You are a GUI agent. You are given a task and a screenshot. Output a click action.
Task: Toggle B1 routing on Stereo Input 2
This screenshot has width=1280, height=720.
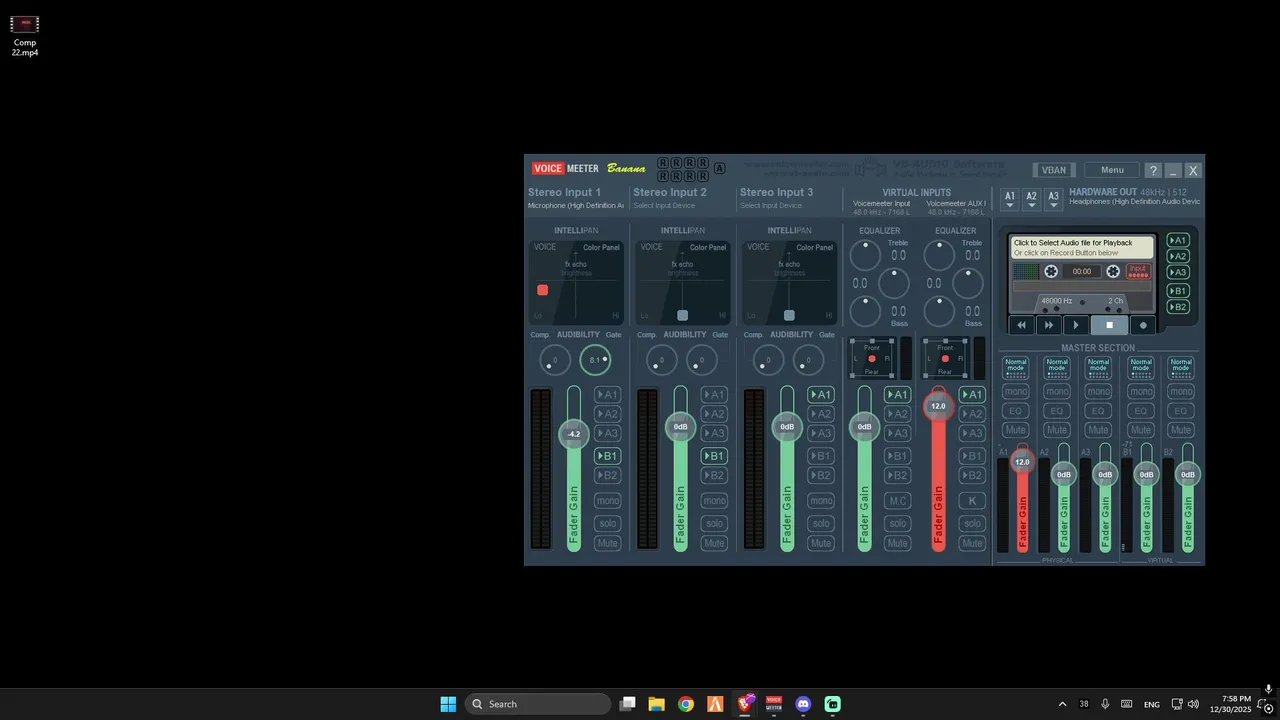click(714, 456)
